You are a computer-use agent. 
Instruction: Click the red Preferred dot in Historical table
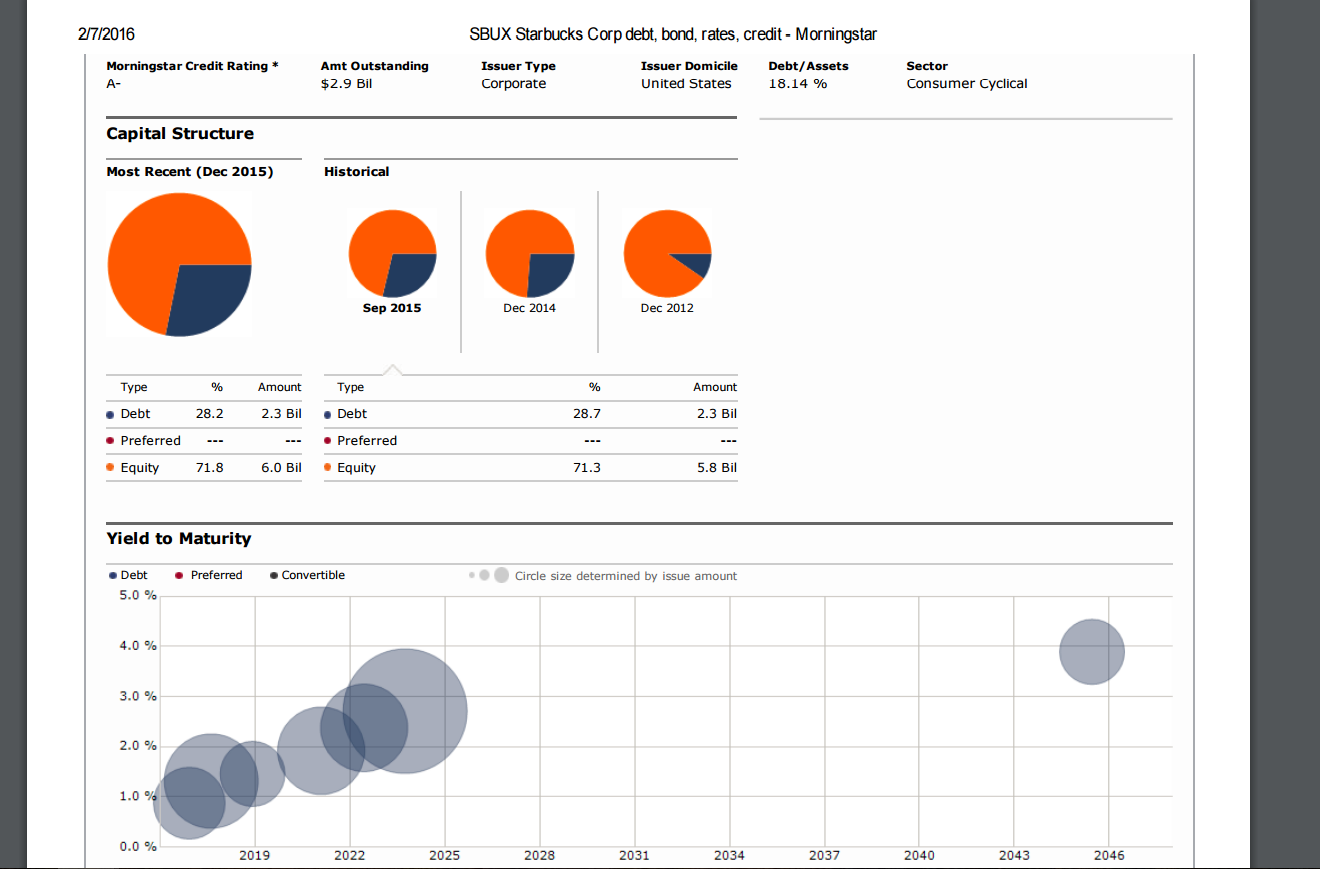[x=328, y=441]
